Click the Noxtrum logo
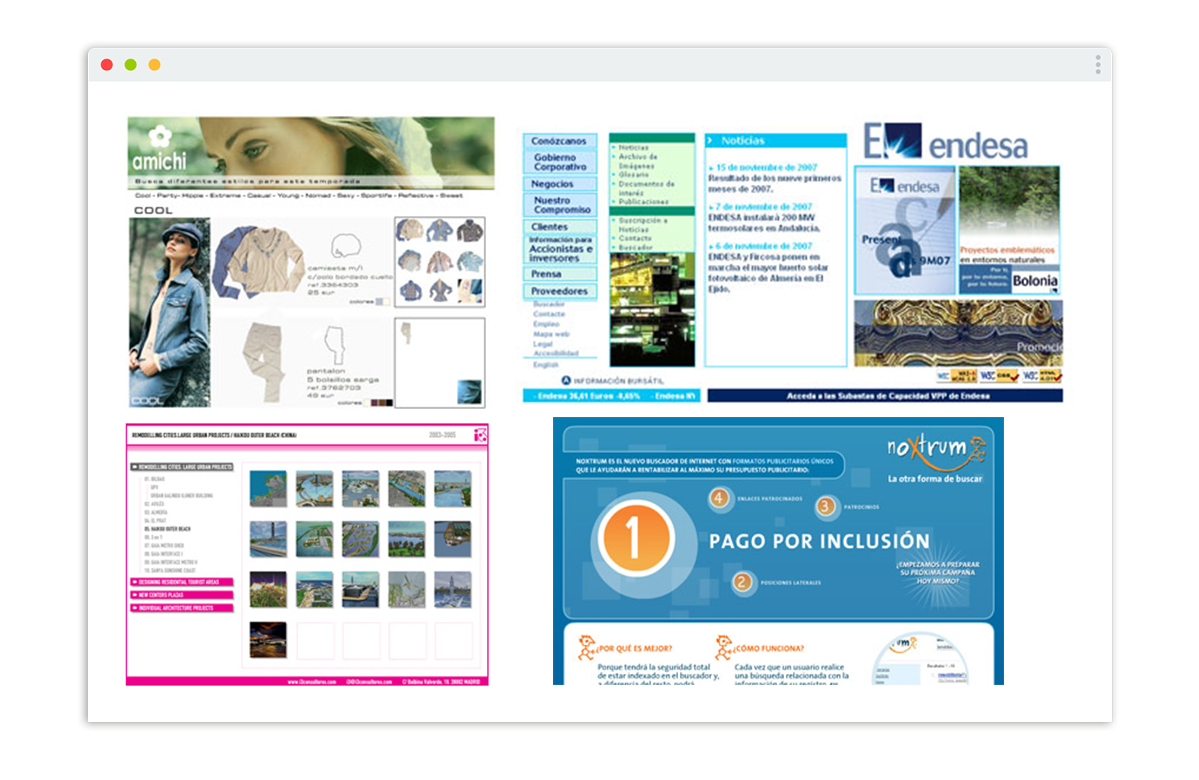This screenshot has height=780, width=1199. tap(930, 450)
